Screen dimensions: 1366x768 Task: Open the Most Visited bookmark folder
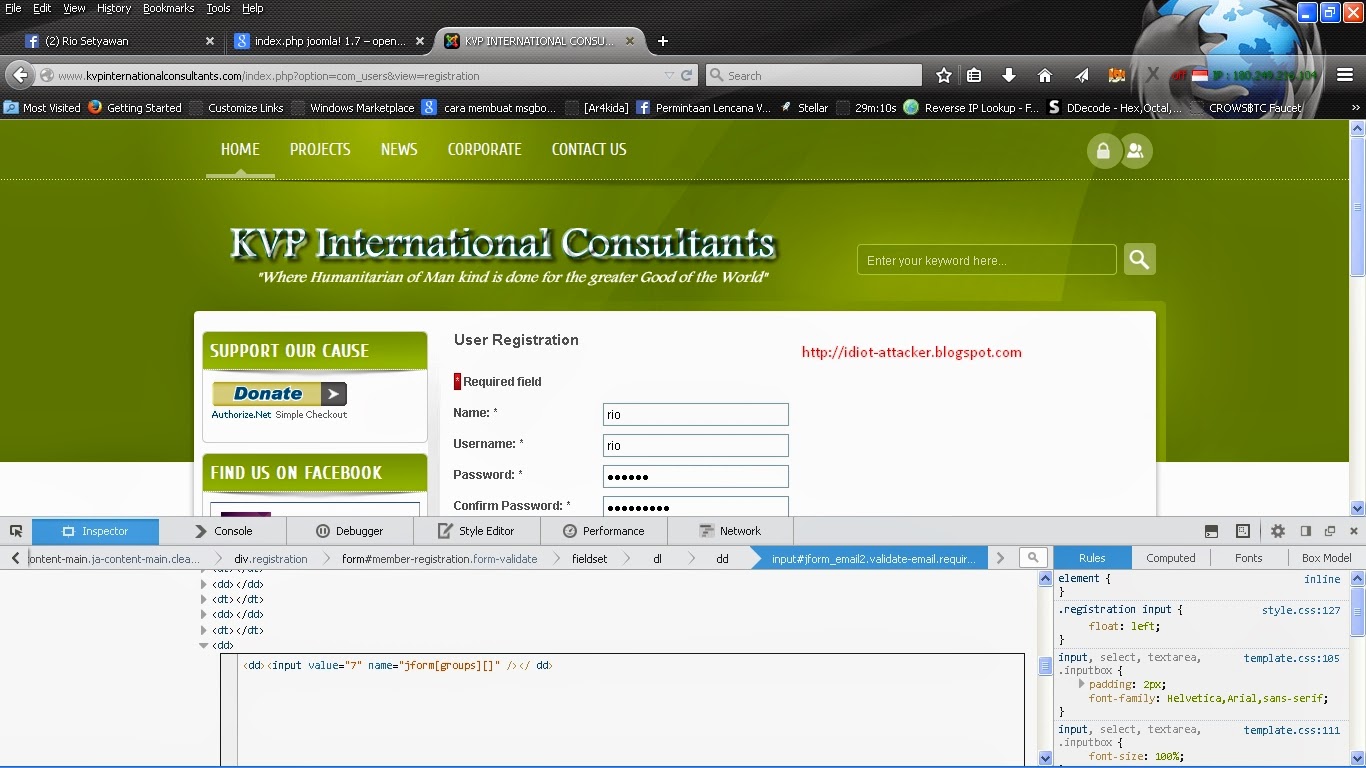click(x=42, y=107)
